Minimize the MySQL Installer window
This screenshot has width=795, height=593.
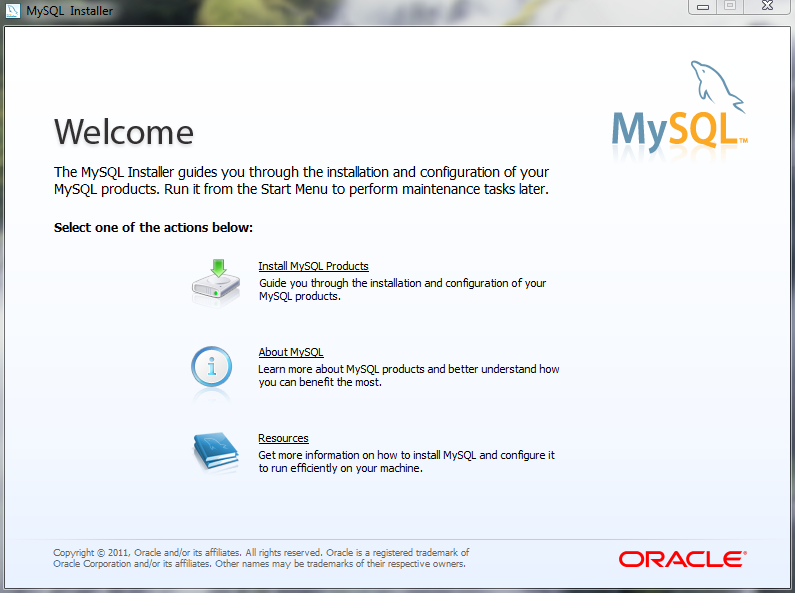[x=703, y=7]
